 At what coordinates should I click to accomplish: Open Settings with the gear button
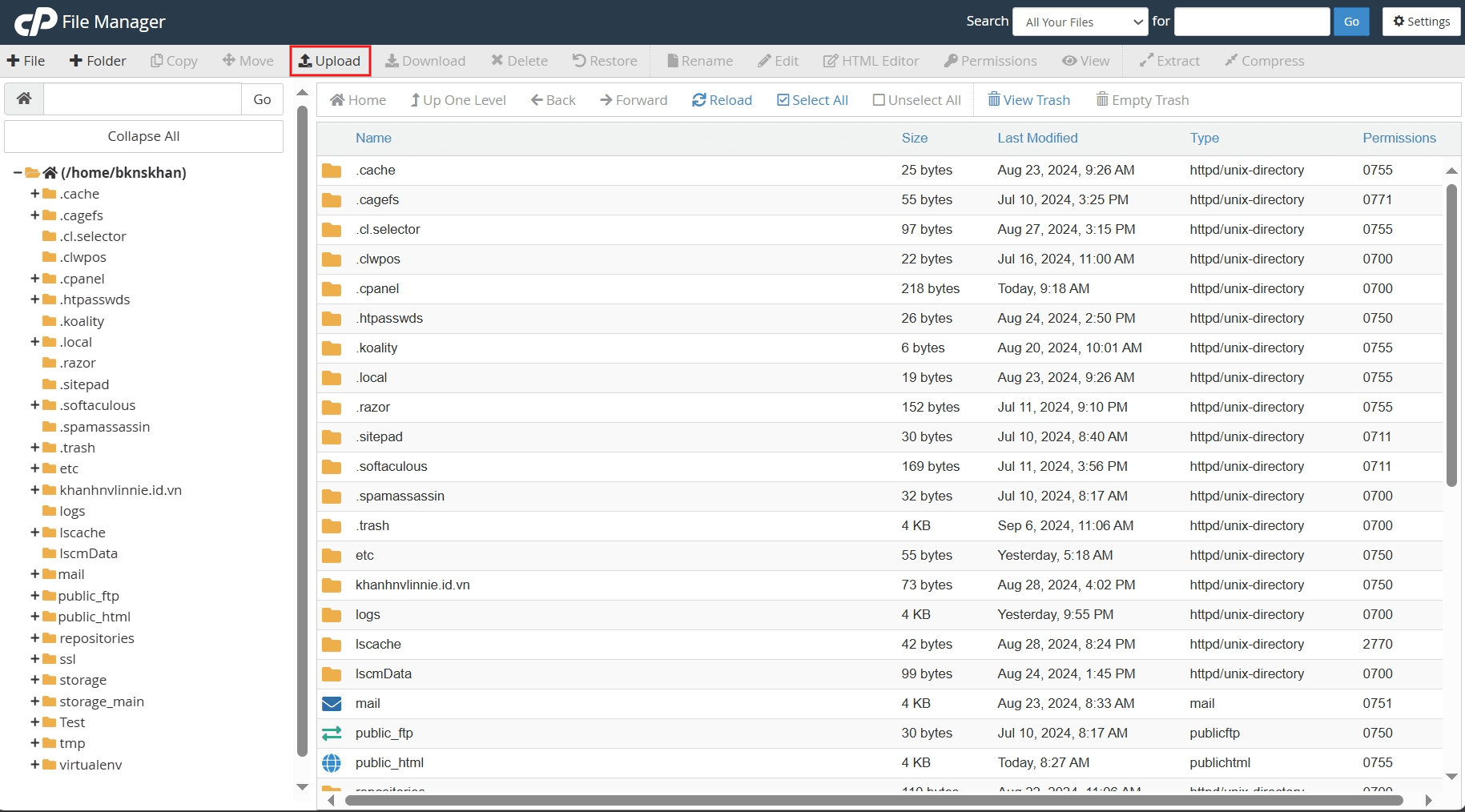[x=1421, y=22]
